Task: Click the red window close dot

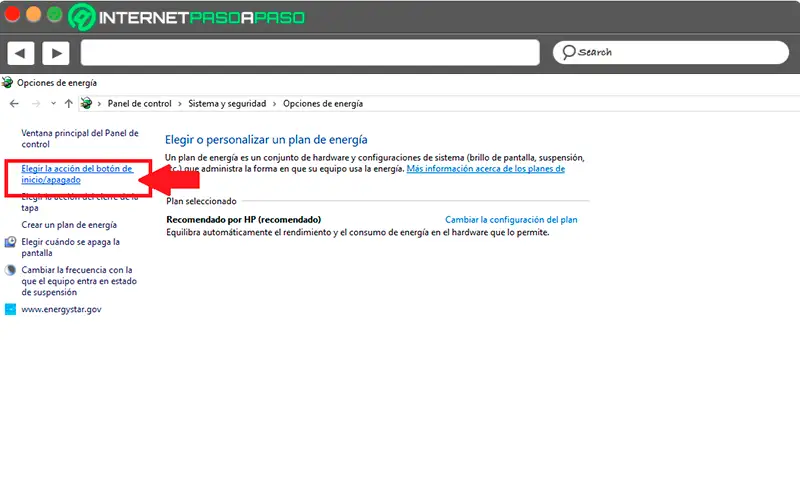Action: click(x=12, y=14)
